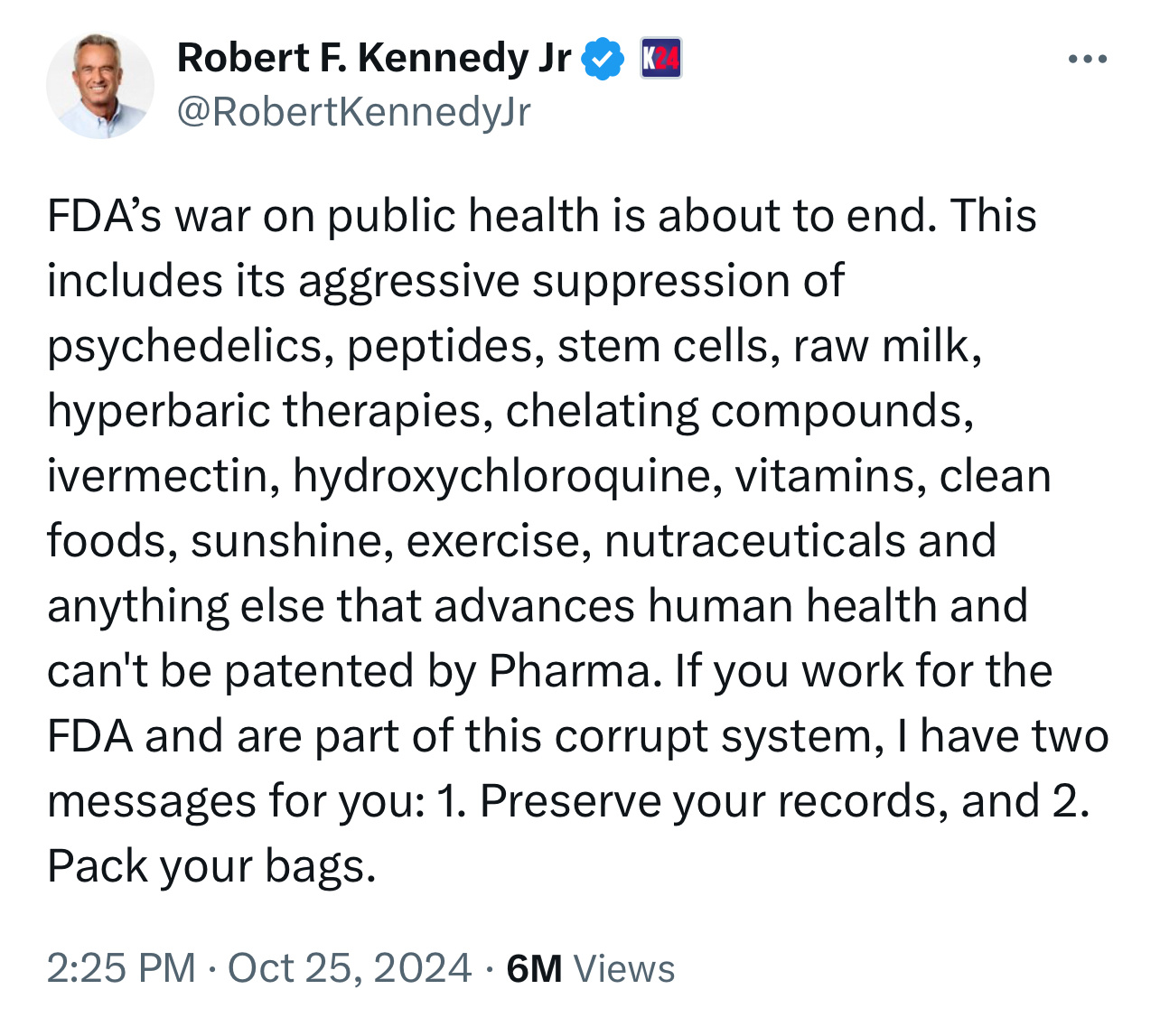Click the blue verified checkmark badge
1160x1036 pixels.
point(603,59)
